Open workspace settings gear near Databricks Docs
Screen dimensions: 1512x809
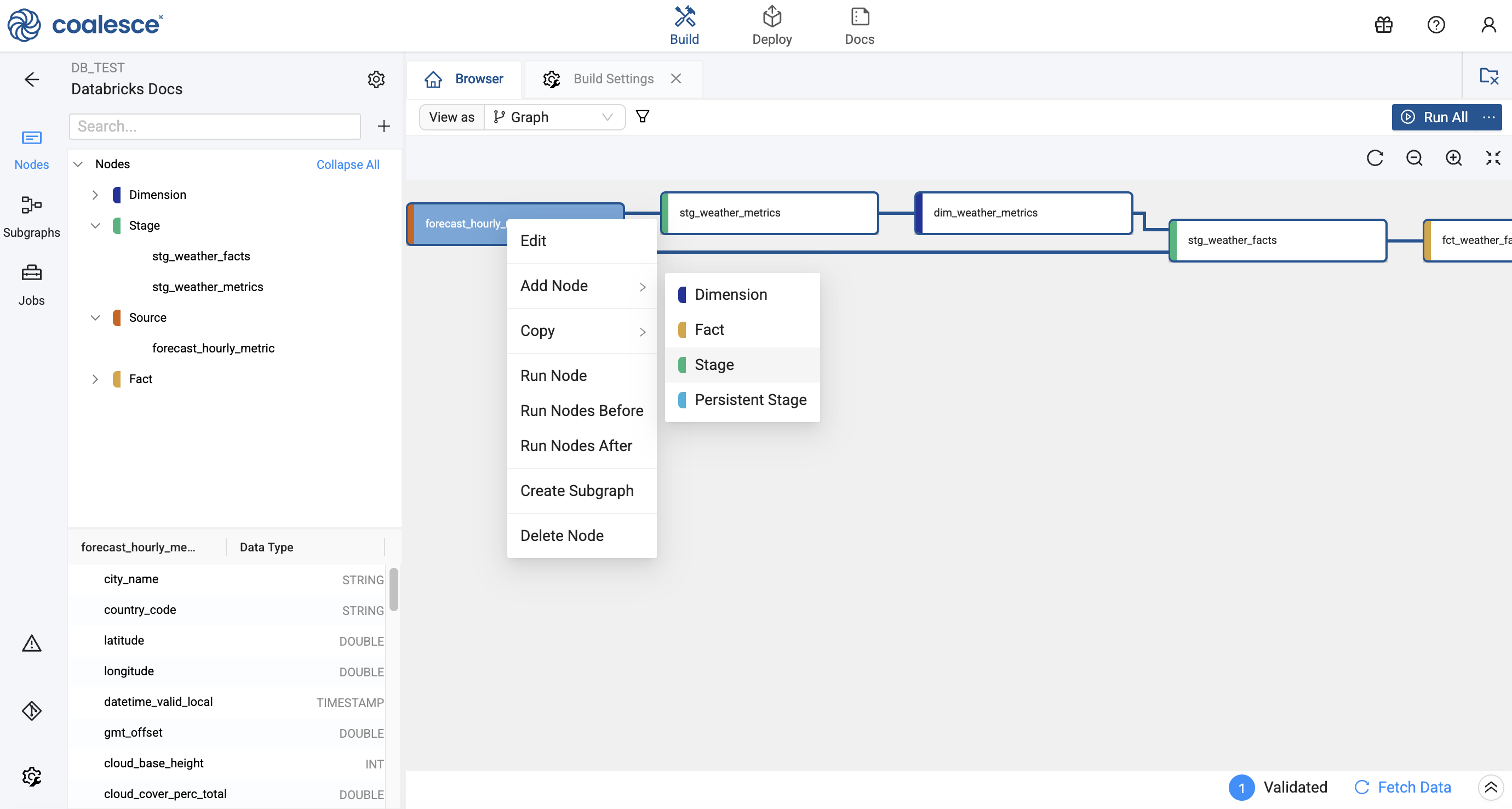pyautogui.click(x=376, y=79)
